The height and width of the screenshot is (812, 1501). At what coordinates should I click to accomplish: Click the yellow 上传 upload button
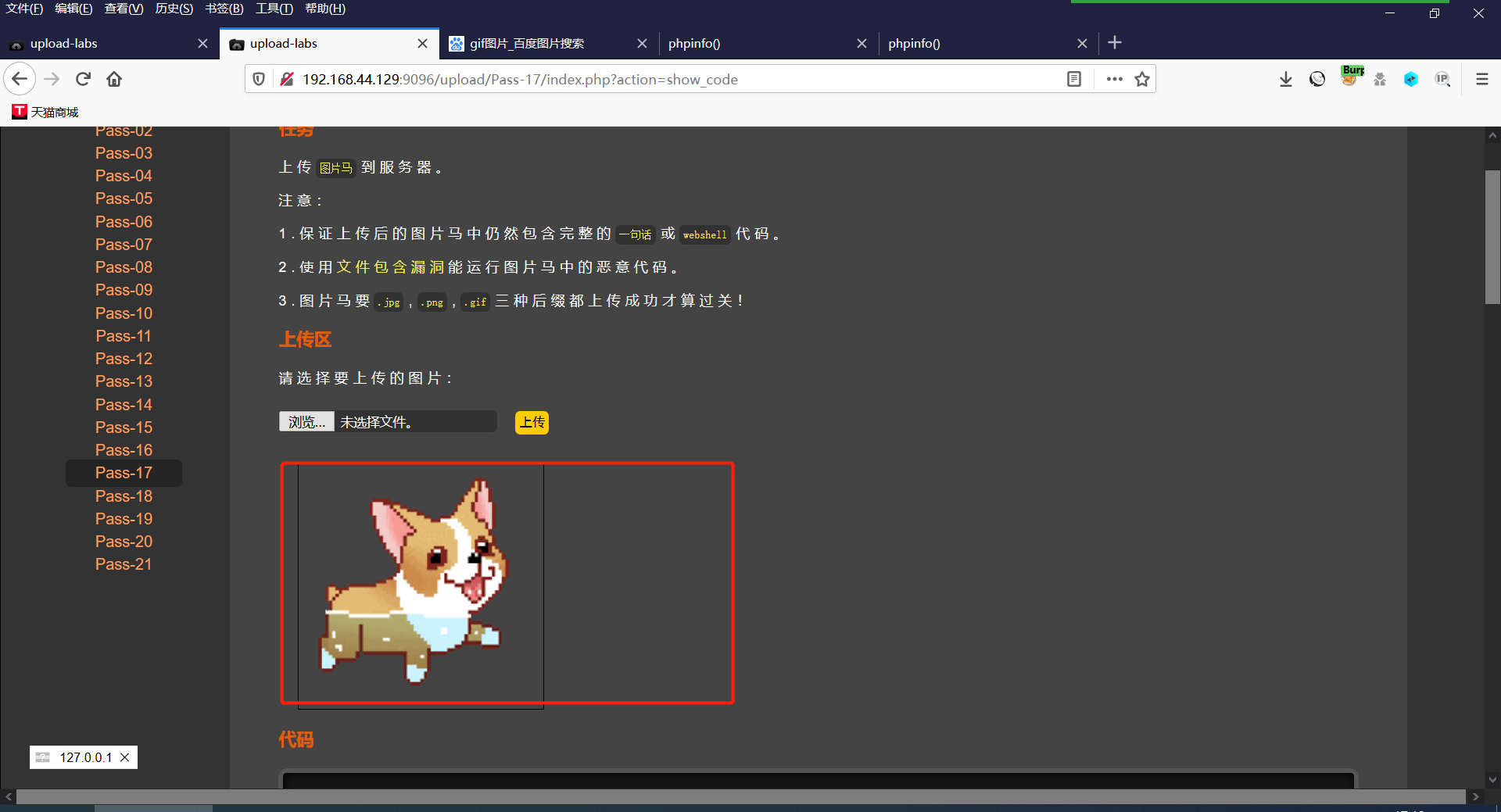click(532, 422)
